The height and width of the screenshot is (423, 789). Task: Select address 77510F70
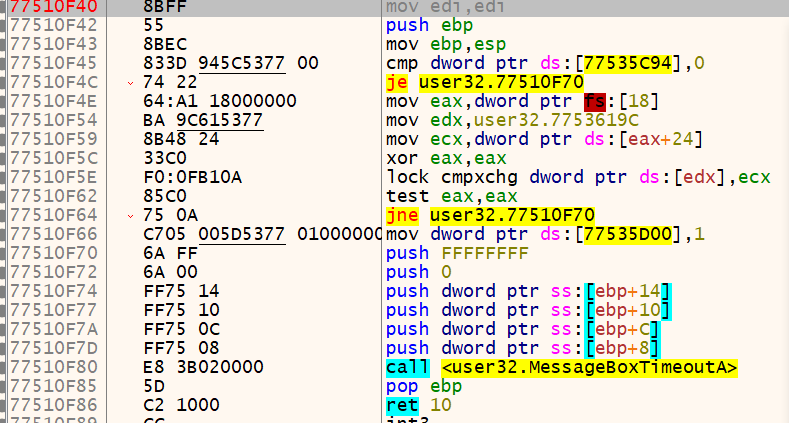54,253
